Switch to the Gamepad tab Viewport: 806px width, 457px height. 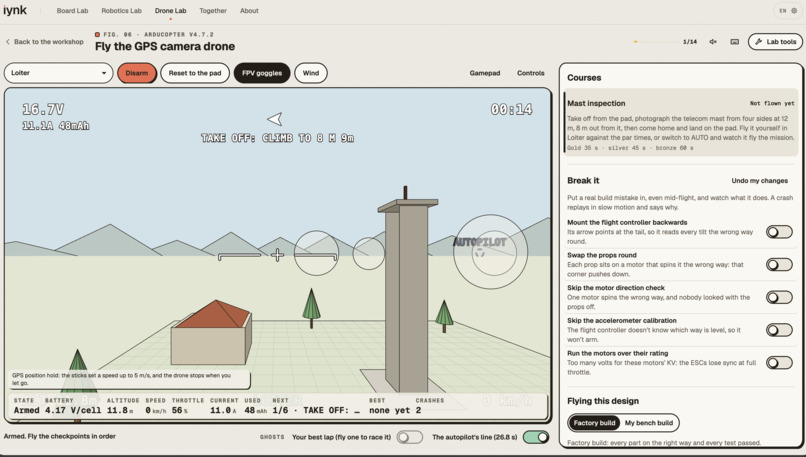tap(485, 73)
